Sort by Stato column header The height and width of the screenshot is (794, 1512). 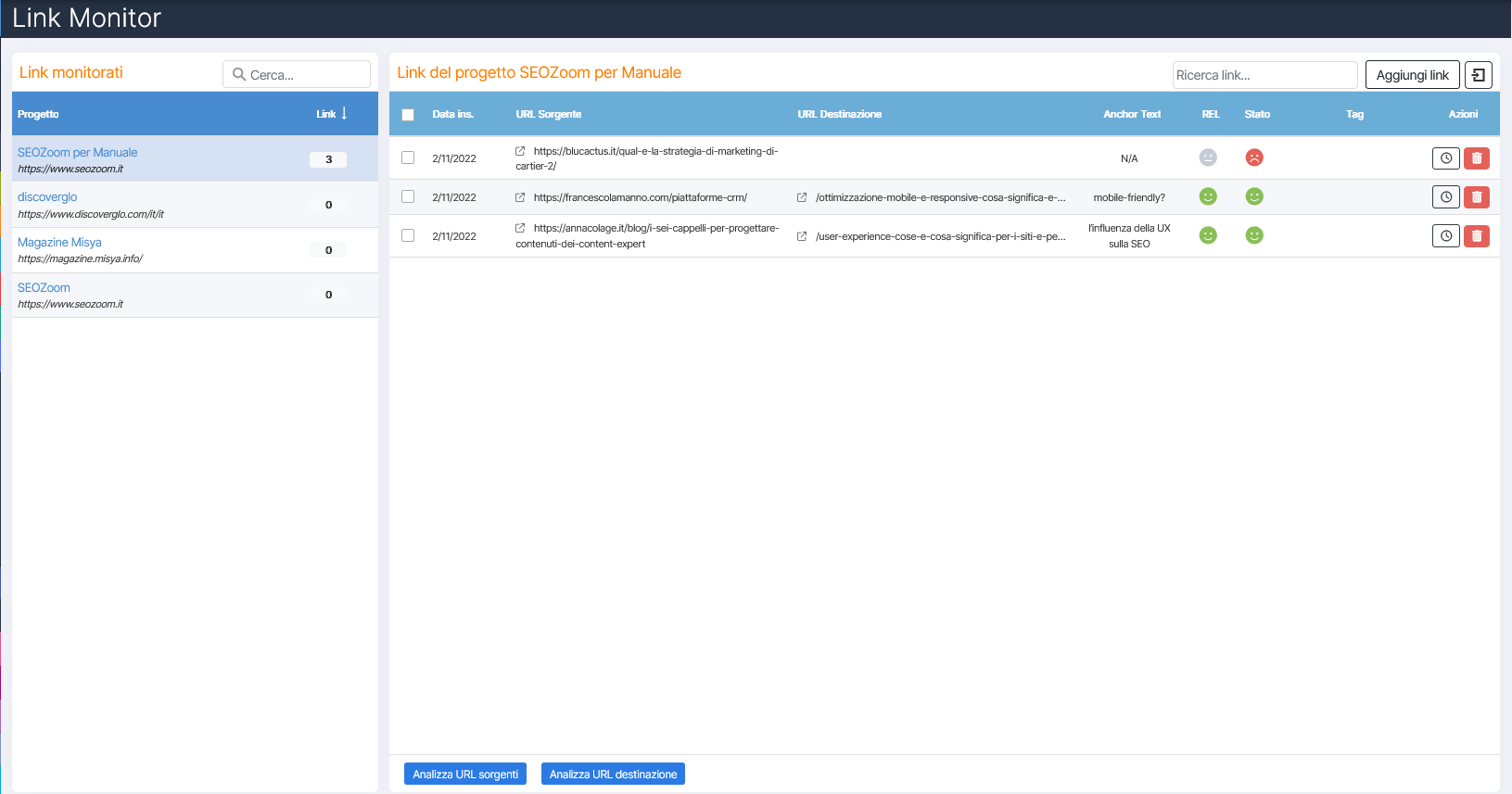click(1257, 114)
